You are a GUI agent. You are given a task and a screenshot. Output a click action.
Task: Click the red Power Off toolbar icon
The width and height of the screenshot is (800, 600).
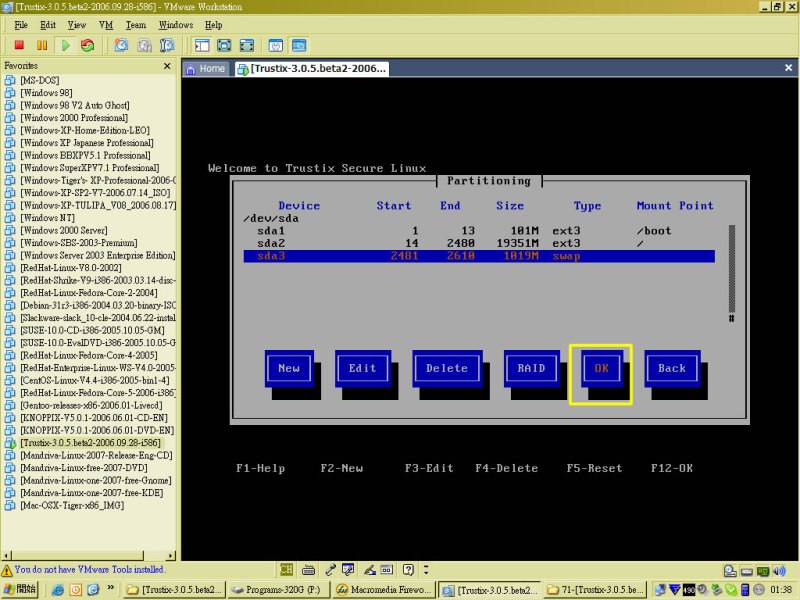click(19, 45)
